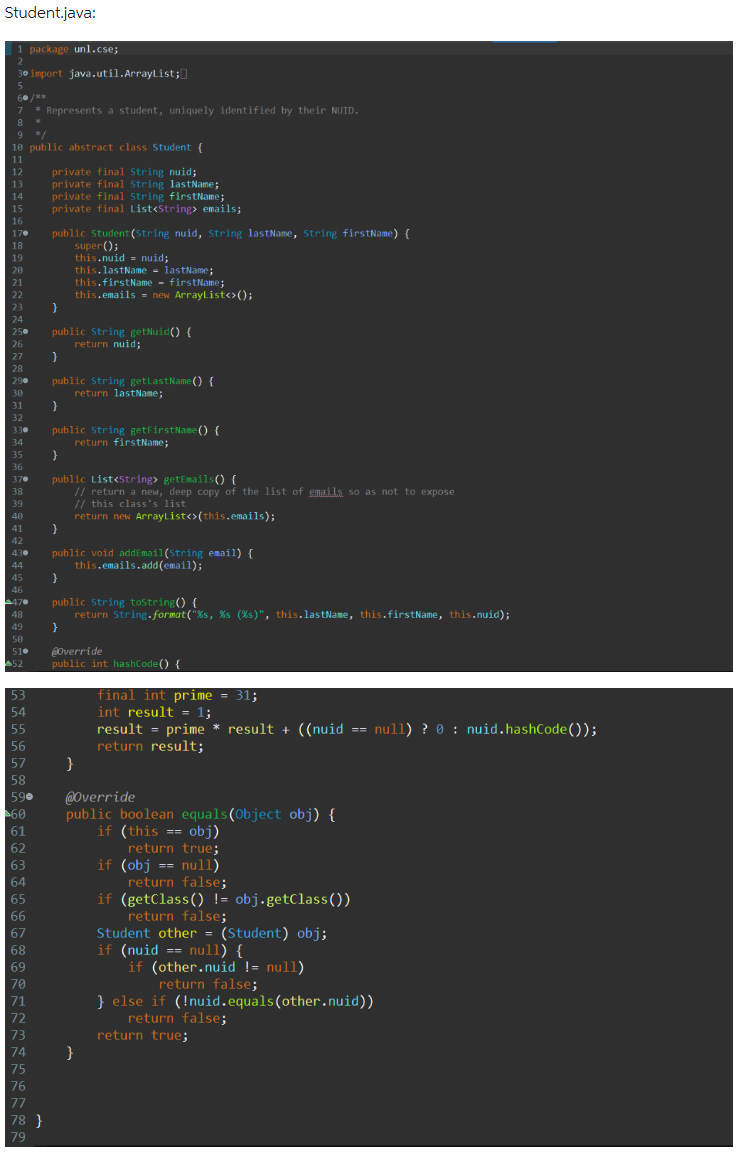
Task: Collapse the Student constructor fold on line 17
Action: [x=25, y=233]
